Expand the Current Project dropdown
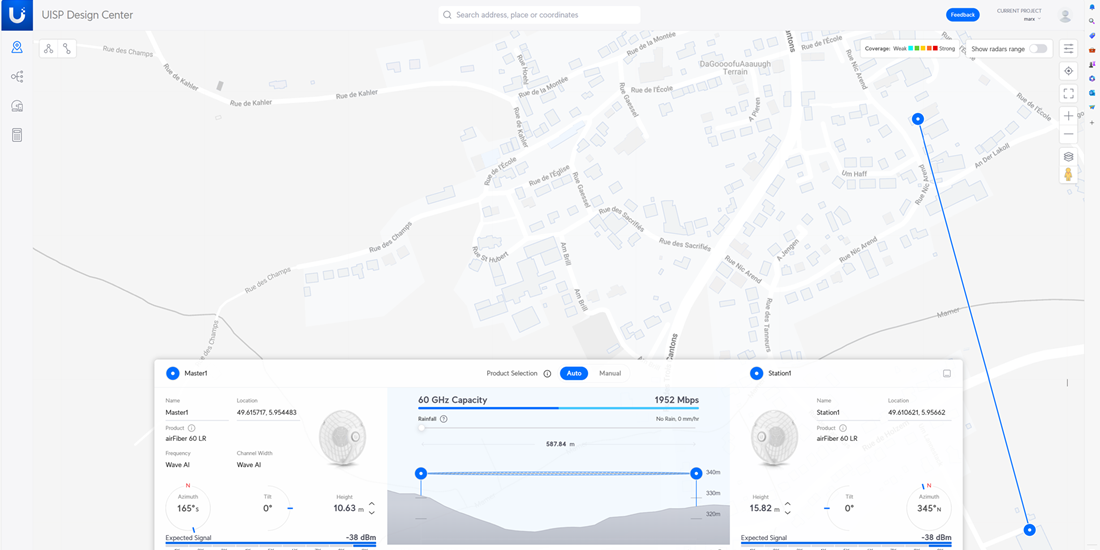1100x550 pixels. pyautogui.click(x=1029, y=19)
